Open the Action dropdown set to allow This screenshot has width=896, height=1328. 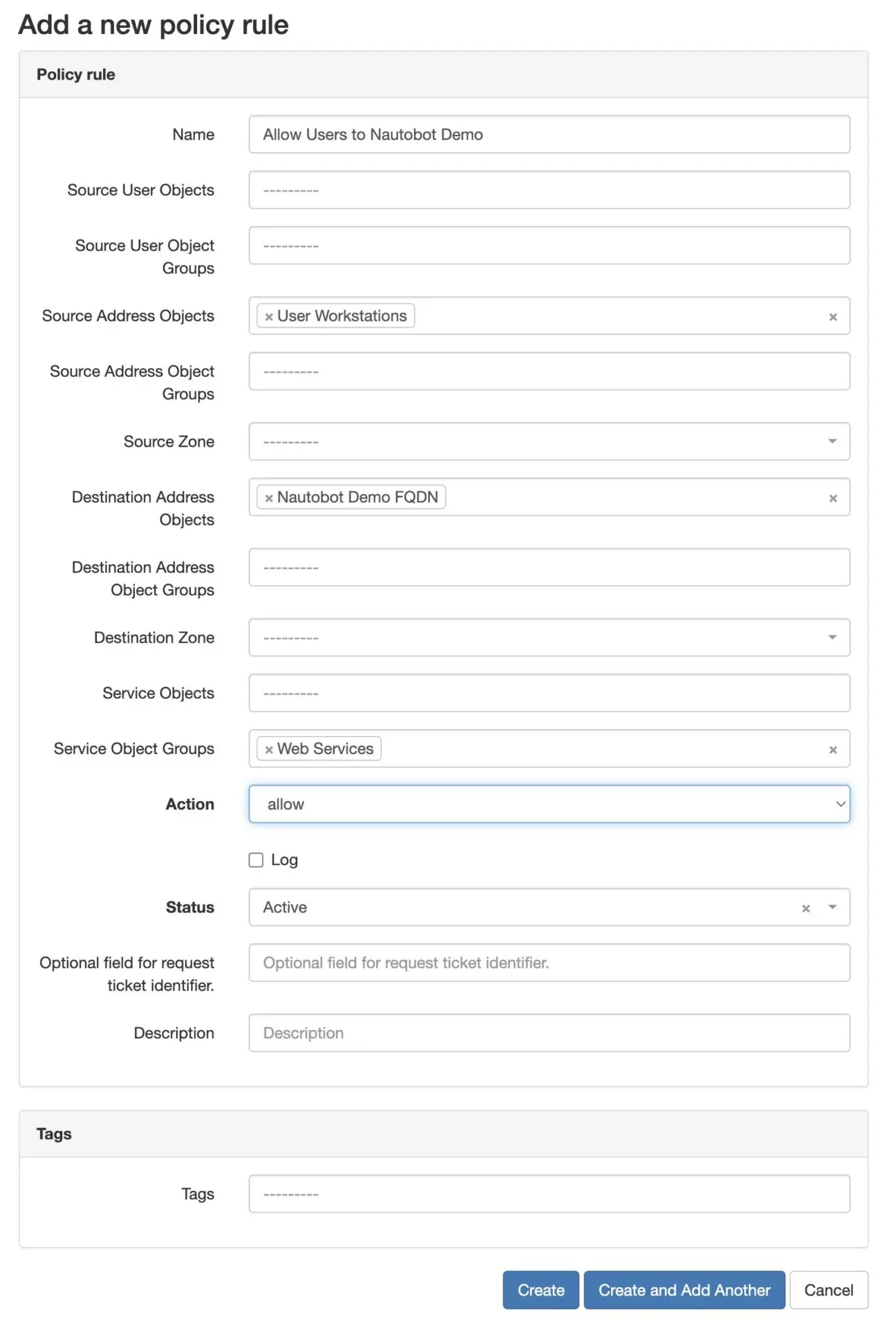550,804
